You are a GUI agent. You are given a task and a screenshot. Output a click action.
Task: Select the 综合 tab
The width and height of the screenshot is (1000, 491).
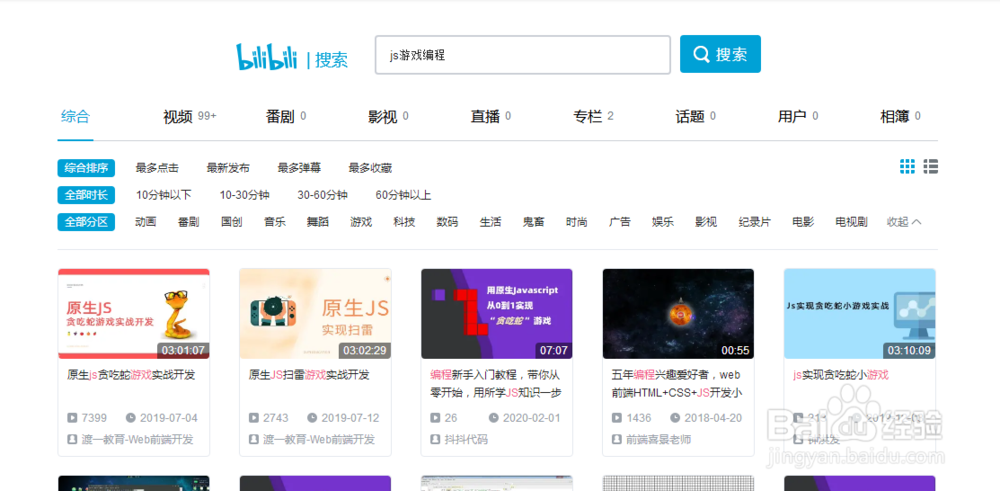[75, 117]
